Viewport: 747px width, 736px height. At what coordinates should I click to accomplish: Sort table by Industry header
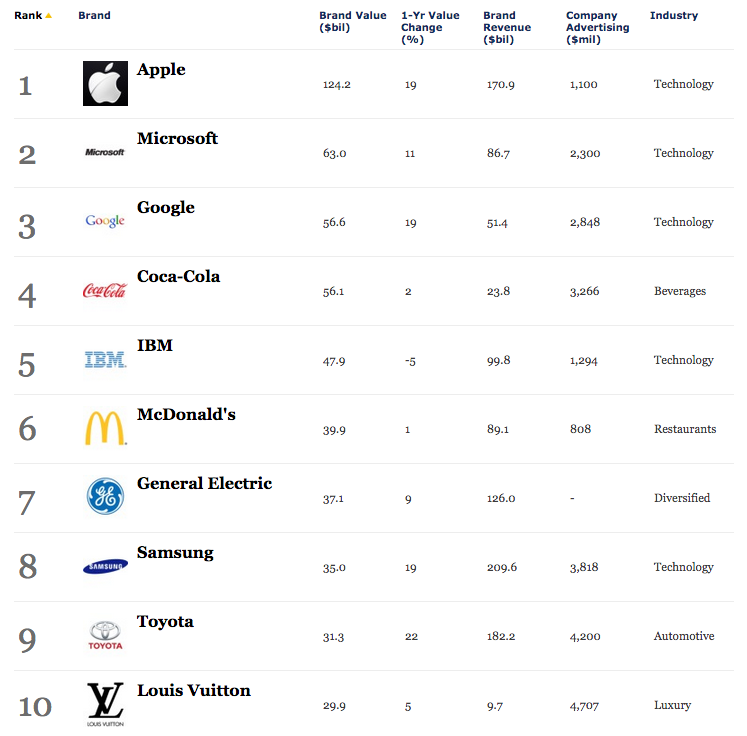674,16
